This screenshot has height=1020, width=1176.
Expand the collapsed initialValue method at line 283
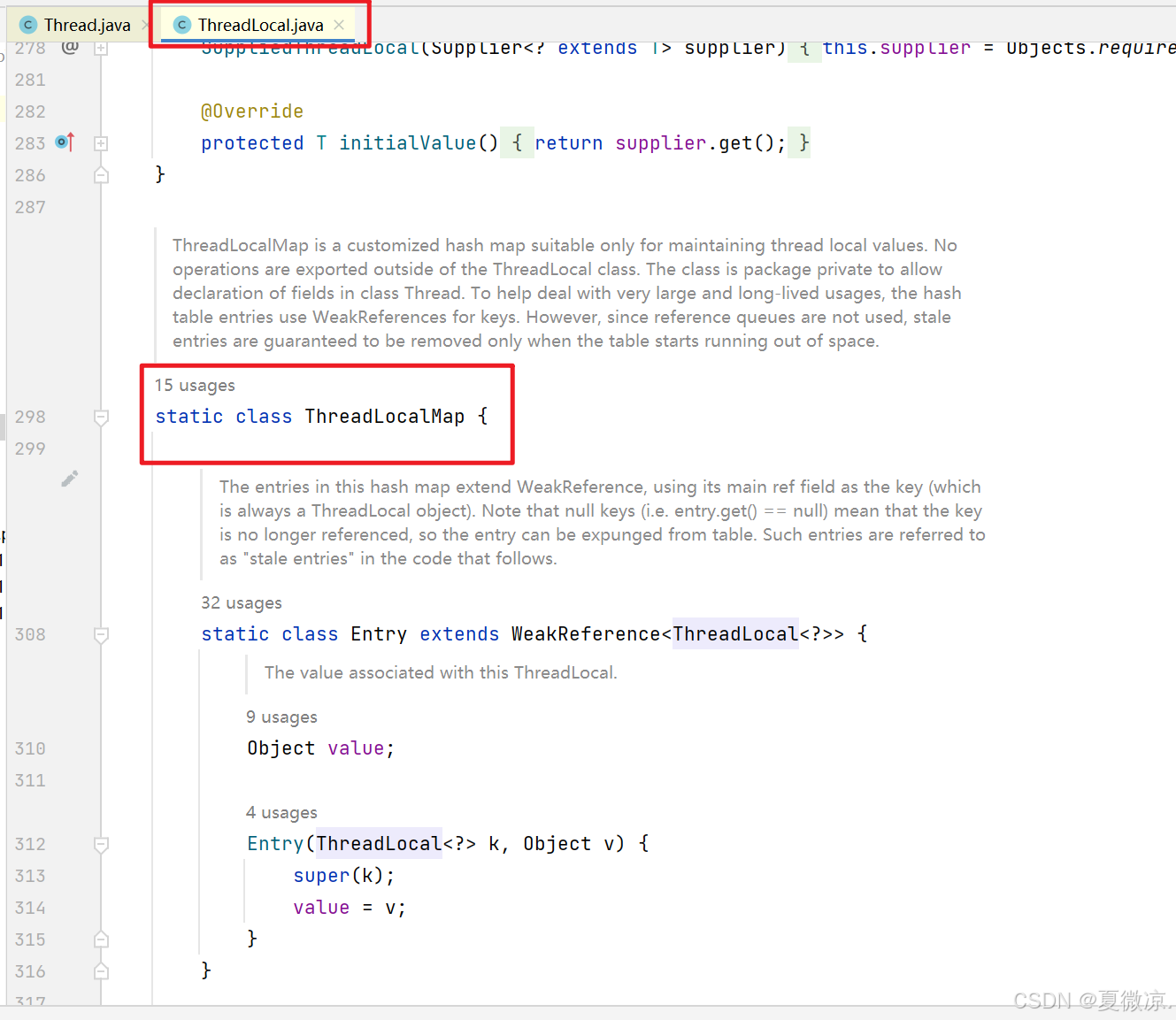tap(100, 142)
